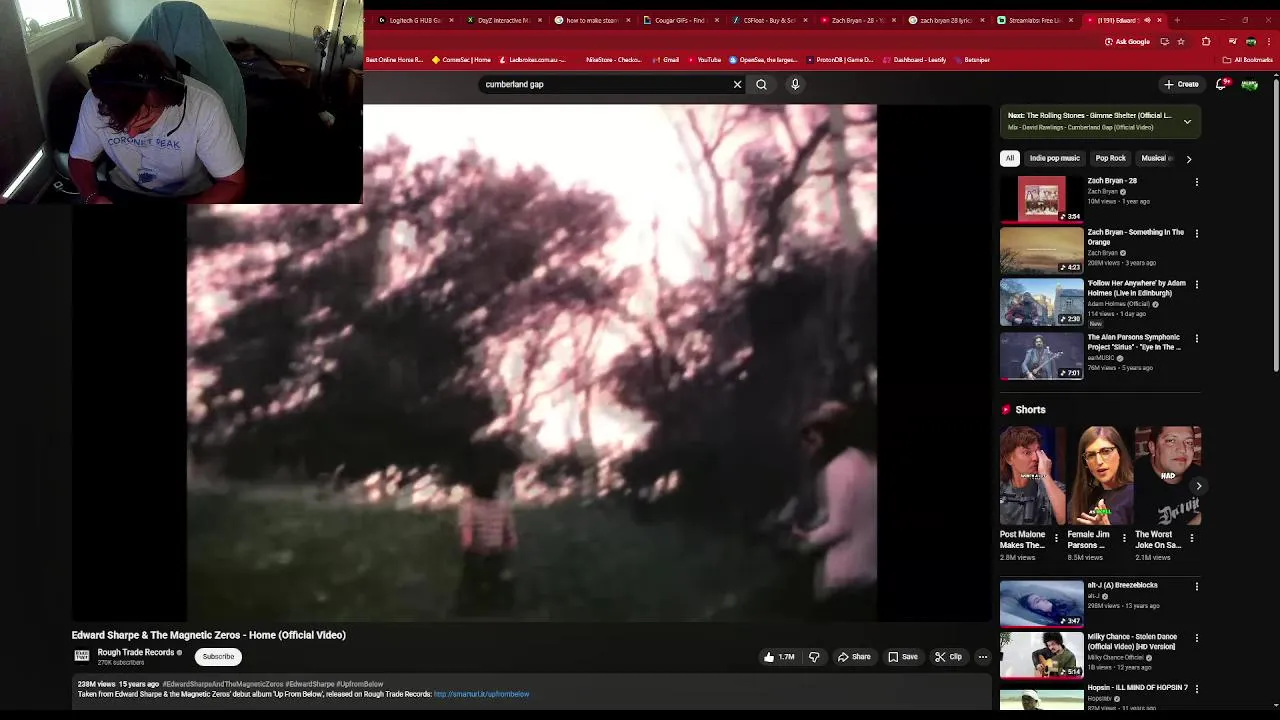This screenshot has width=1280, height=720.
Task: Open options for Alan Parsons Symphonic video
Action: 1196,338
